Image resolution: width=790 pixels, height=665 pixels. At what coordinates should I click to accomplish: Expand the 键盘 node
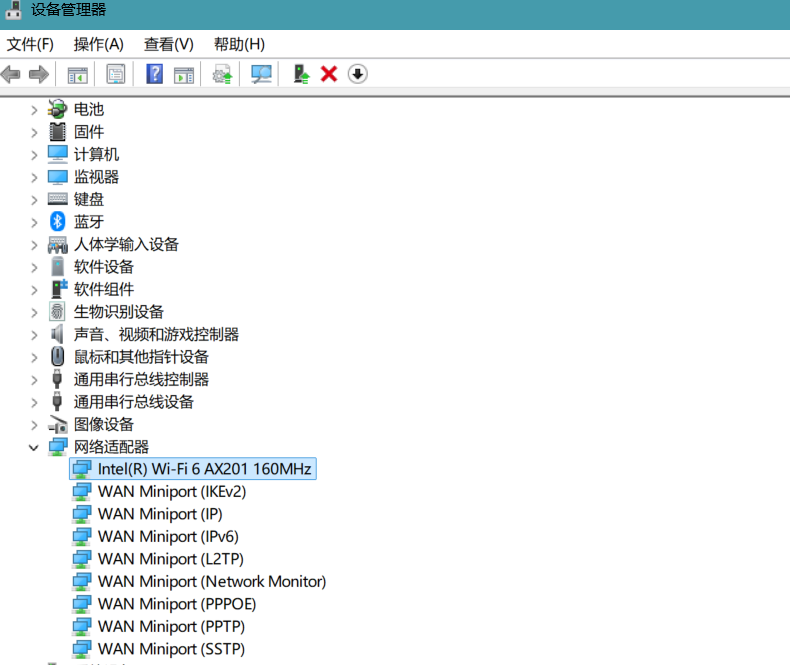pos(34,199)
